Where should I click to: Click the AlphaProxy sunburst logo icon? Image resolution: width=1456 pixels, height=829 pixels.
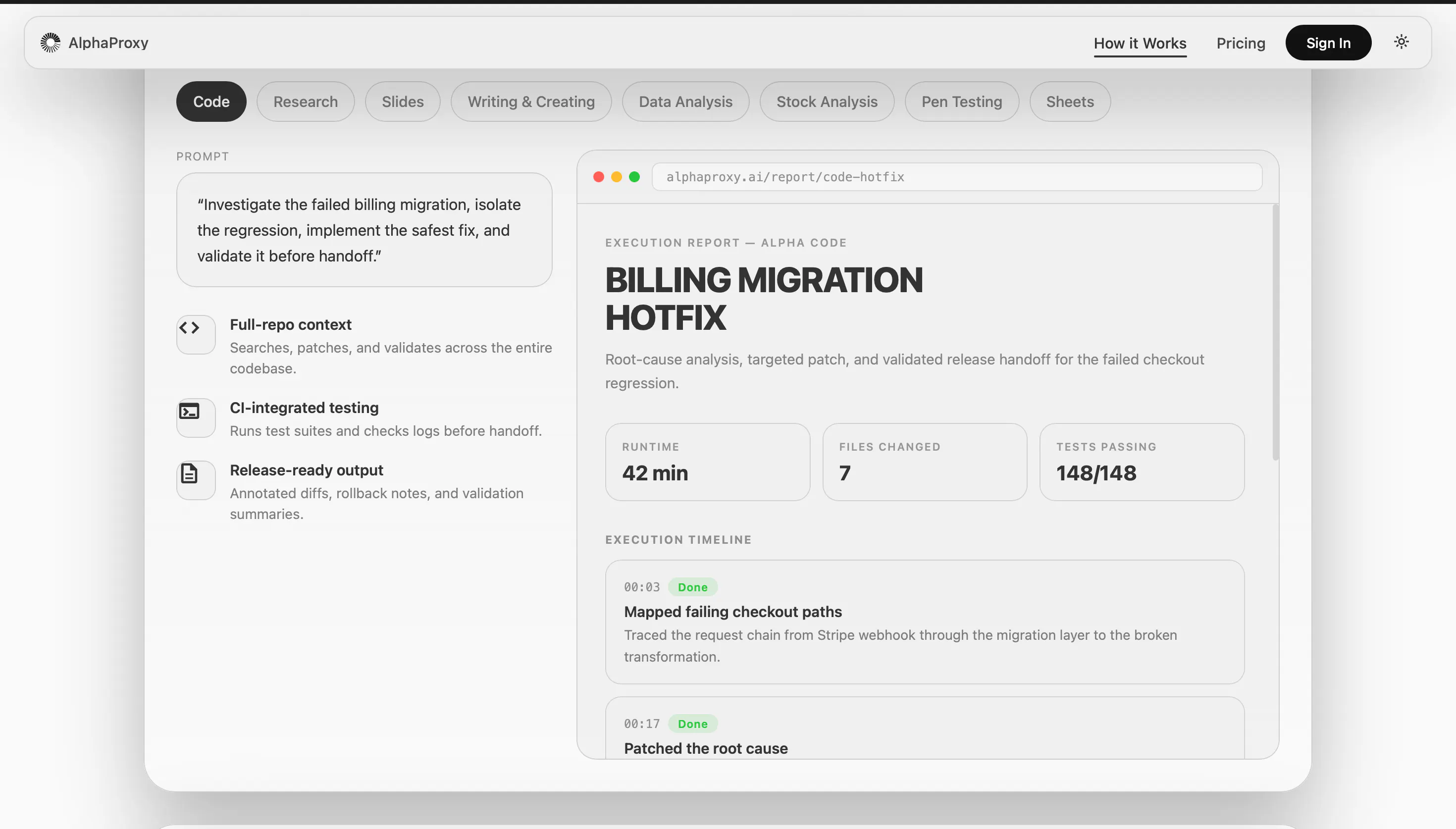coord(50,43)
